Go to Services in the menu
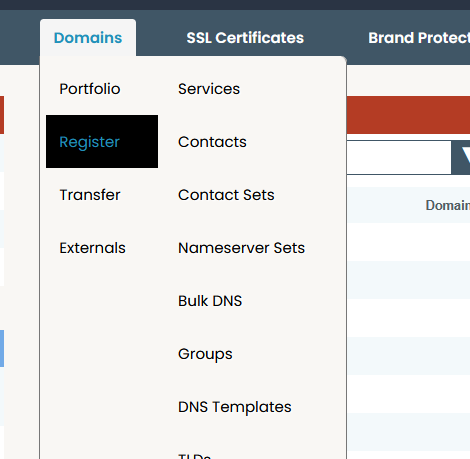This screenshot has width=470, height=459. (209, 89)
